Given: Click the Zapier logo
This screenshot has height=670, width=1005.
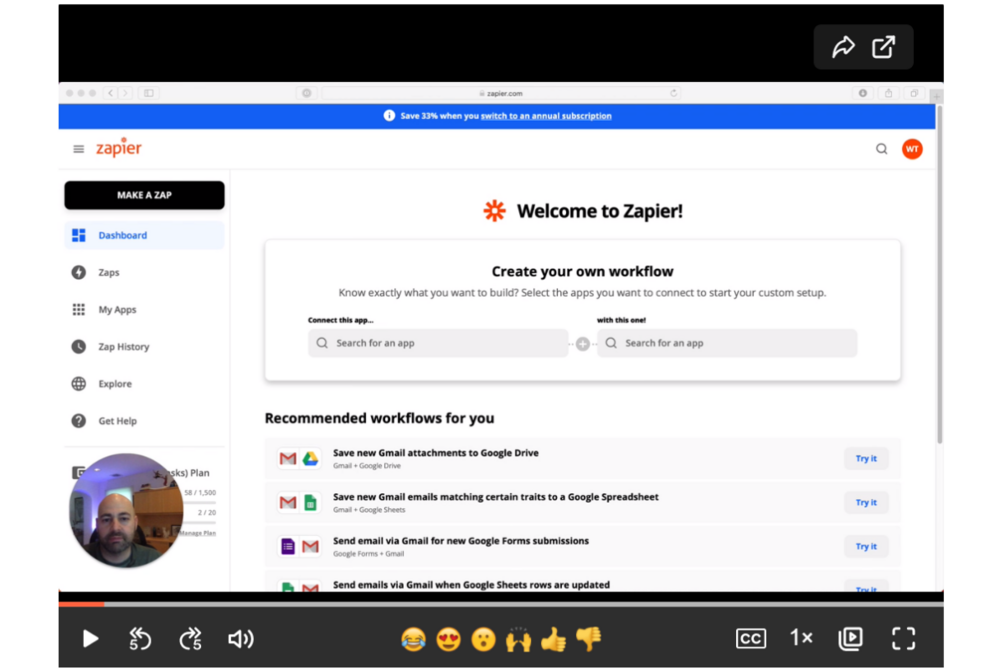Looking at the screenshot, I should pos(119,147).
